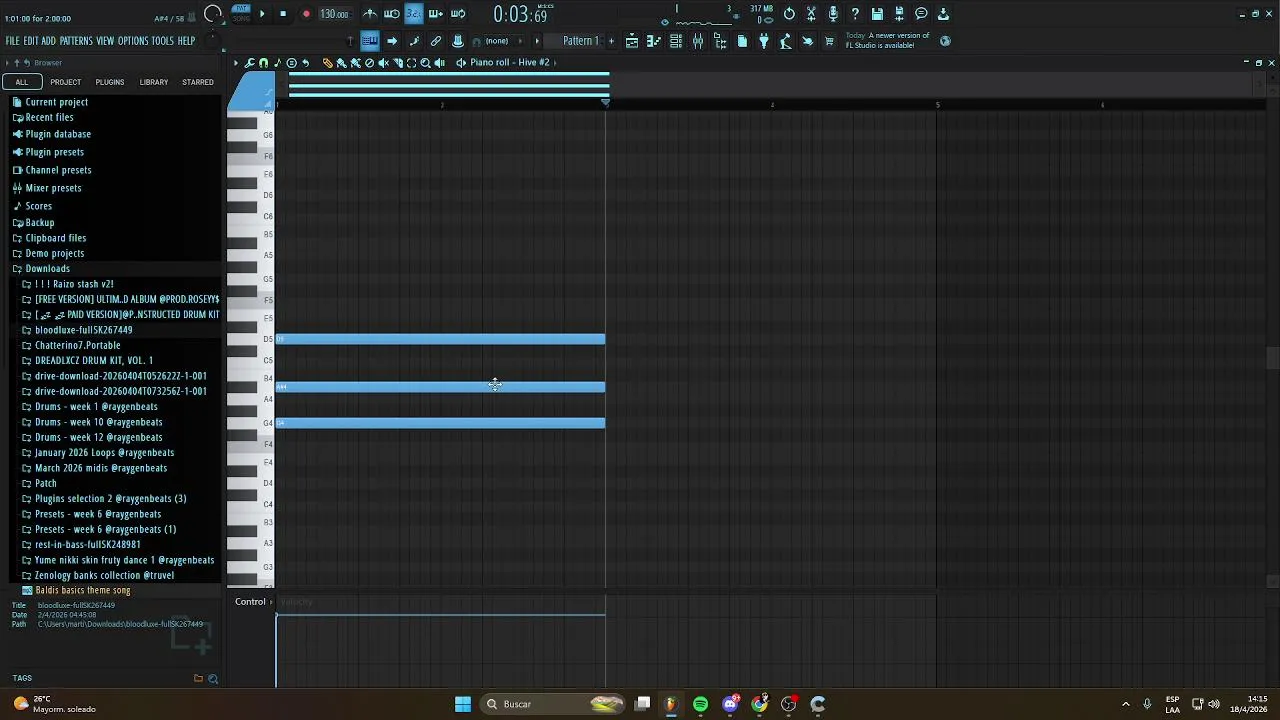Select the Mute tool in piano roll
This screenshot has height=720, width=1280.
click(384, 62)
